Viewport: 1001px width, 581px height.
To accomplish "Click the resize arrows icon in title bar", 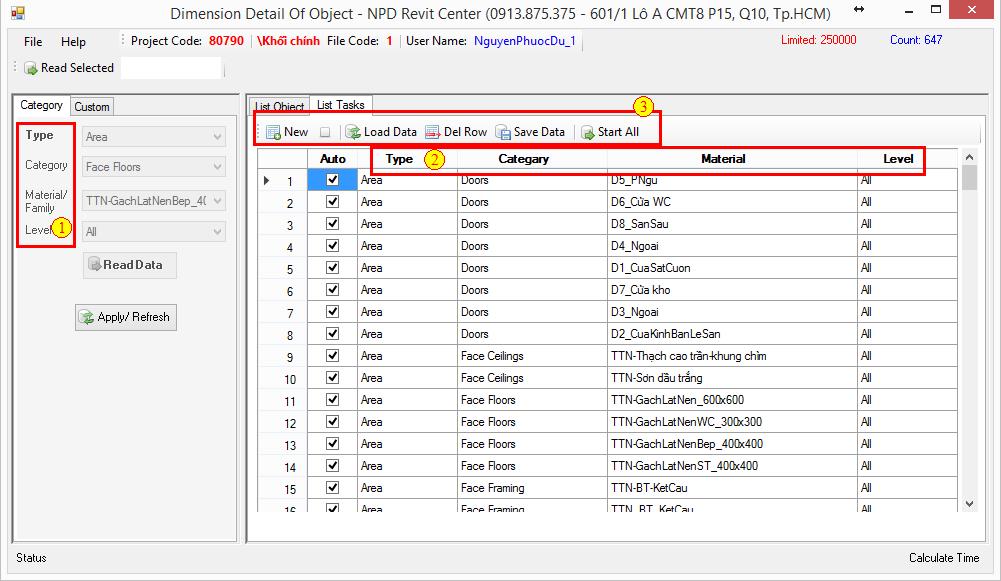I will click(x=859, y=10).
